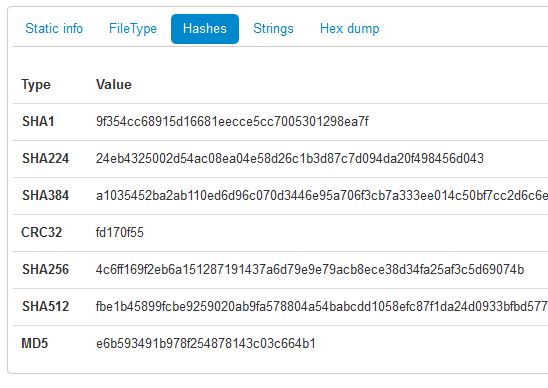Click the Type column header
The image size is (548, 388).
pyautogui.click(x=36, y=85)
